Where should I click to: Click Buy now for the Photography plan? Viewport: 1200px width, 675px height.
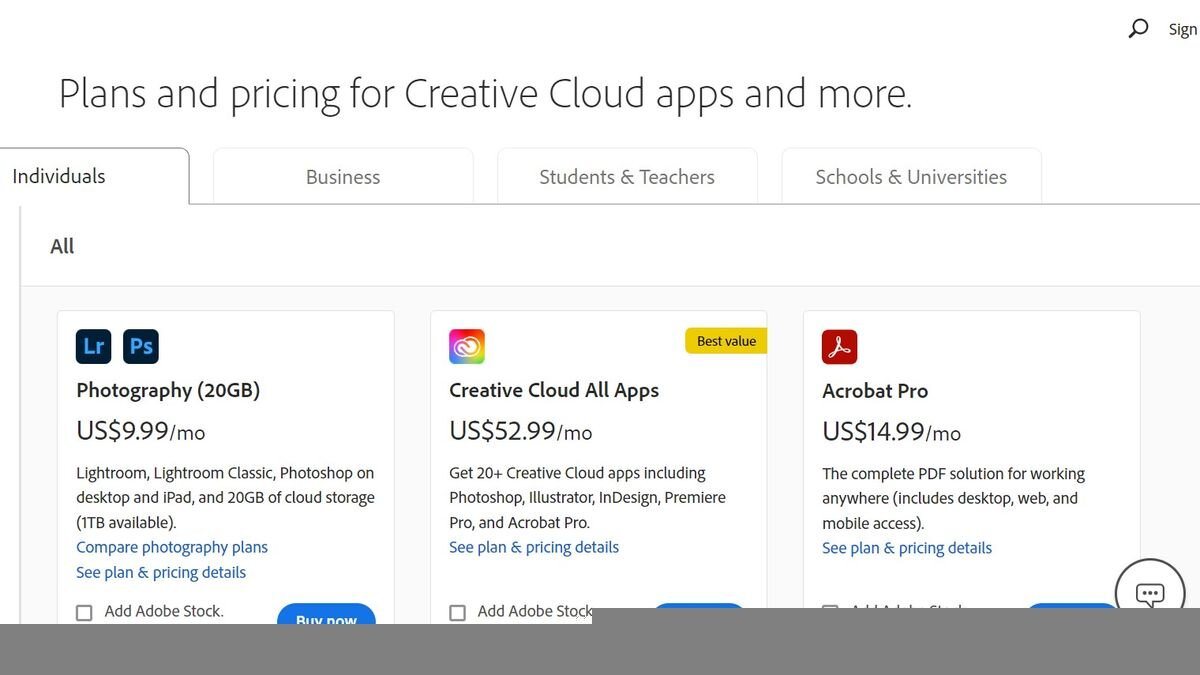click(x=326, y=618)
